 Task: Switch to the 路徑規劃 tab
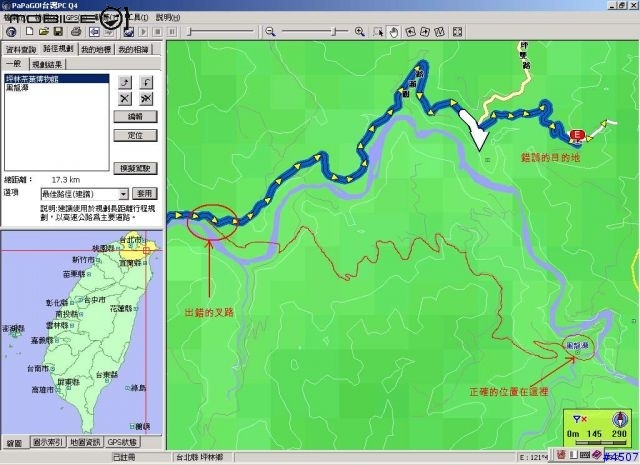58,49
